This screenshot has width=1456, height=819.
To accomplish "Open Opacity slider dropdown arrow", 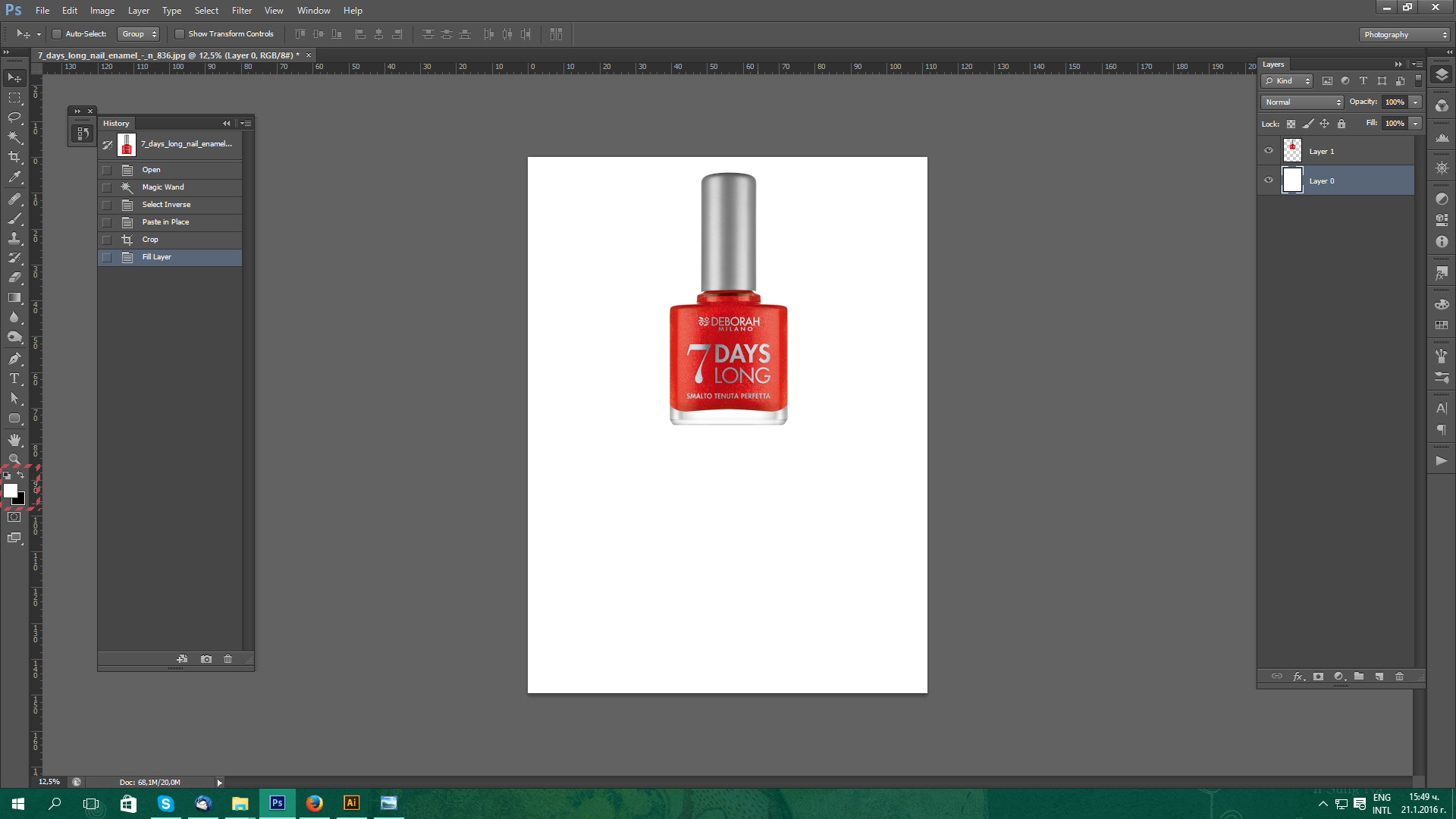I will (1415, 102).
